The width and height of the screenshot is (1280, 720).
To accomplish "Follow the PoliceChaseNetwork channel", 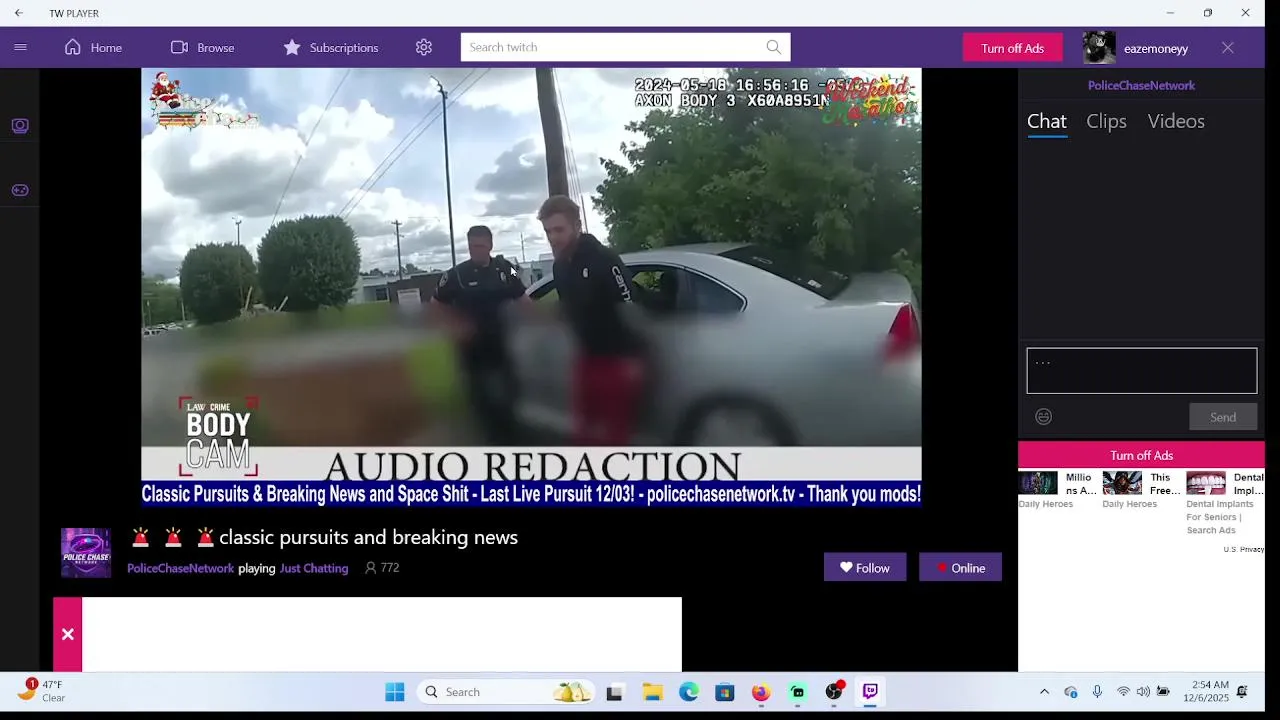I will pyautogui.click(x=865, y=568).
